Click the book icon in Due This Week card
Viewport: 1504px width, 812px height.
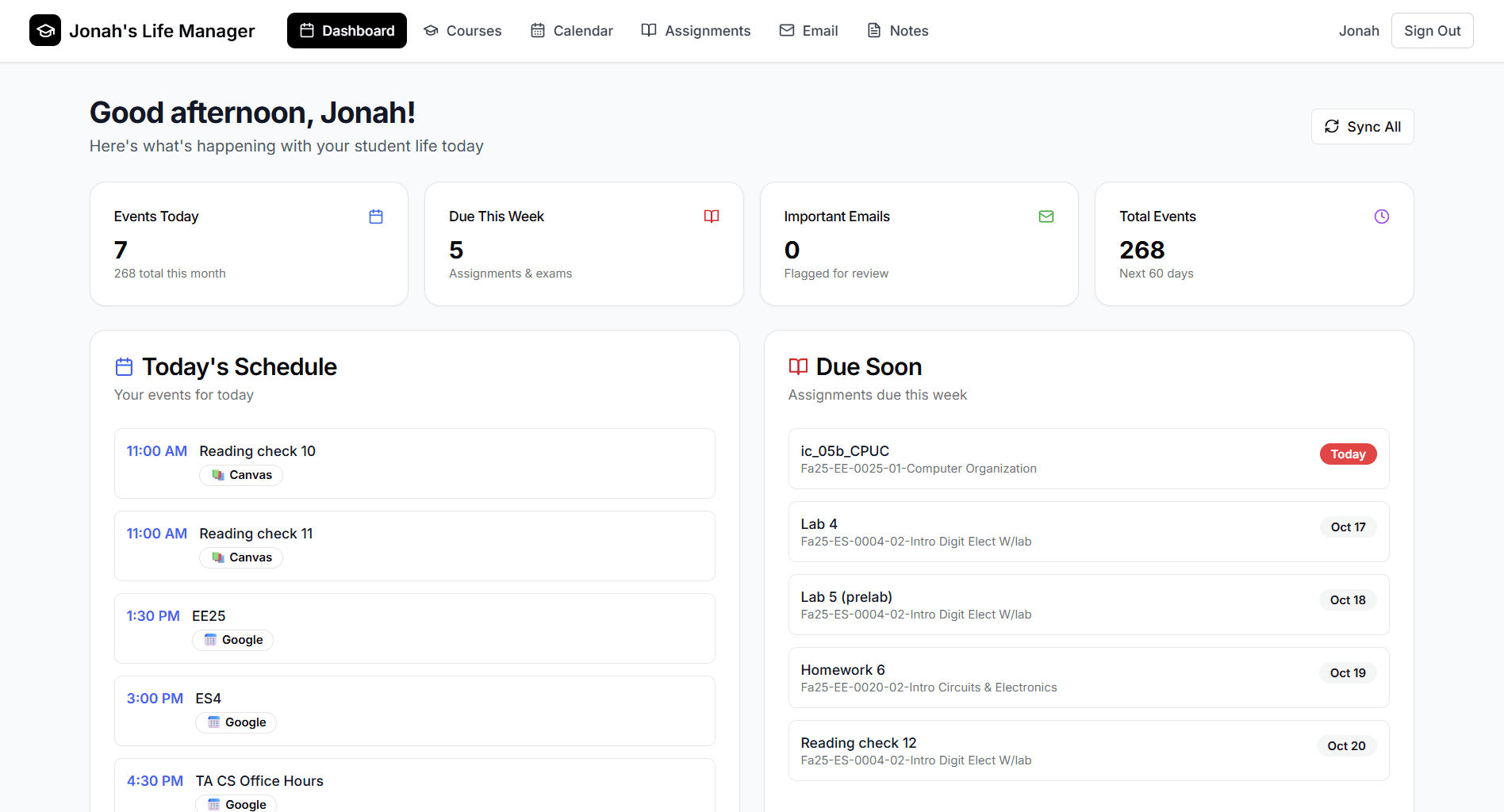712,216
